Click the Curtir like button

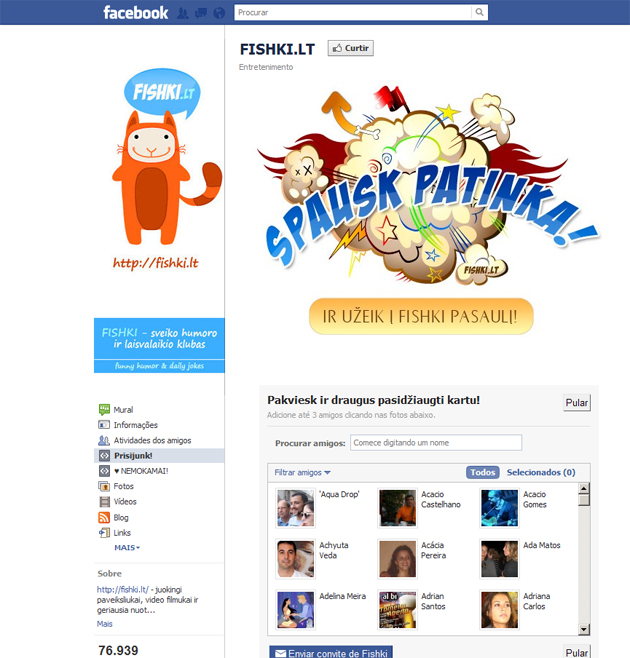350,48
